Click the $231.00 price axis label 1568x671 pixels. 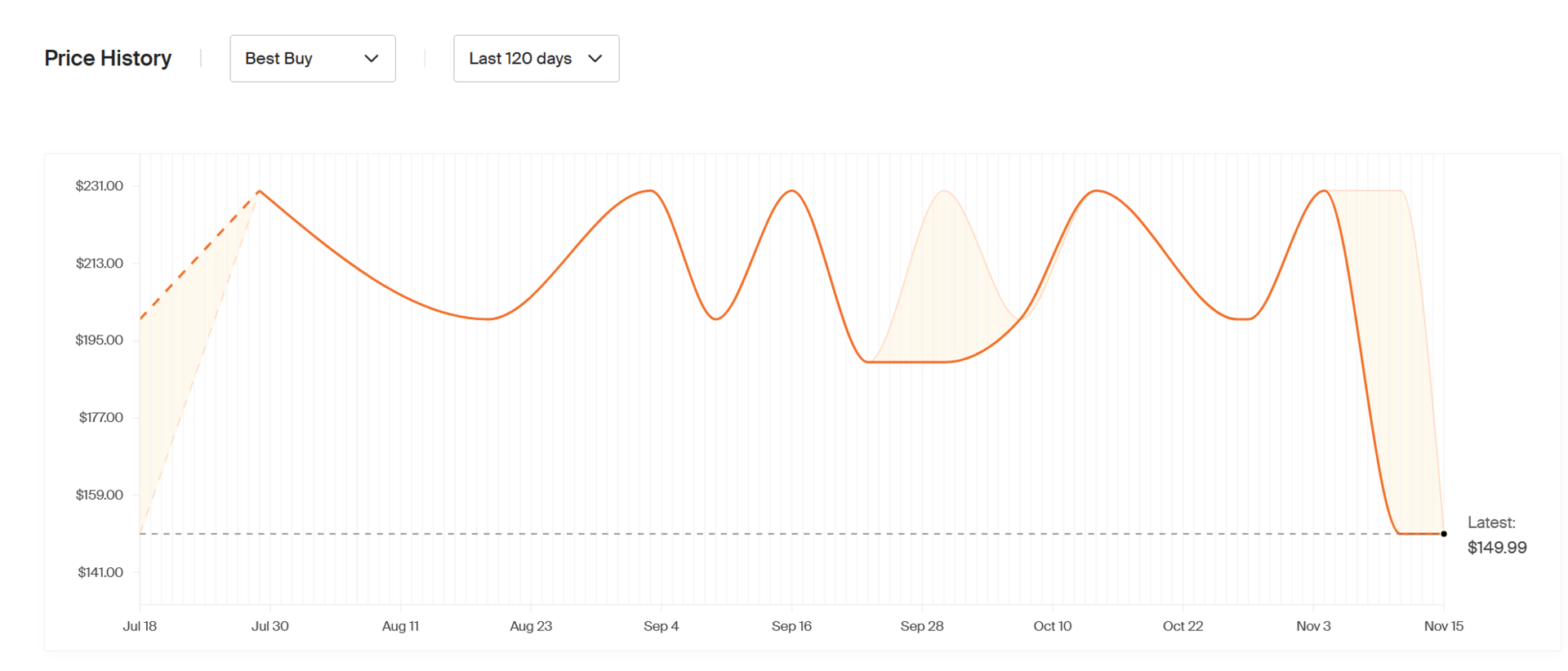coord(100,186)
